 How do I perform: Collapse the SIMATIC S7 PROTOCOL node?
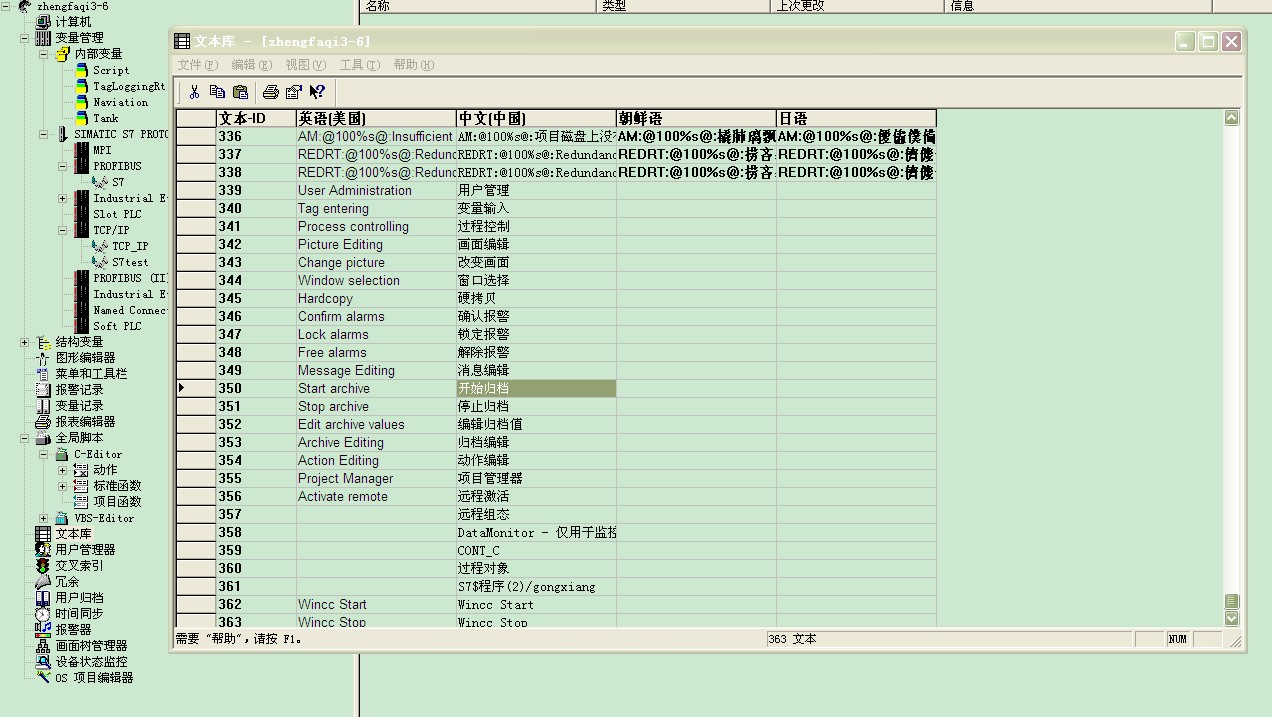[x=44, y=134]
